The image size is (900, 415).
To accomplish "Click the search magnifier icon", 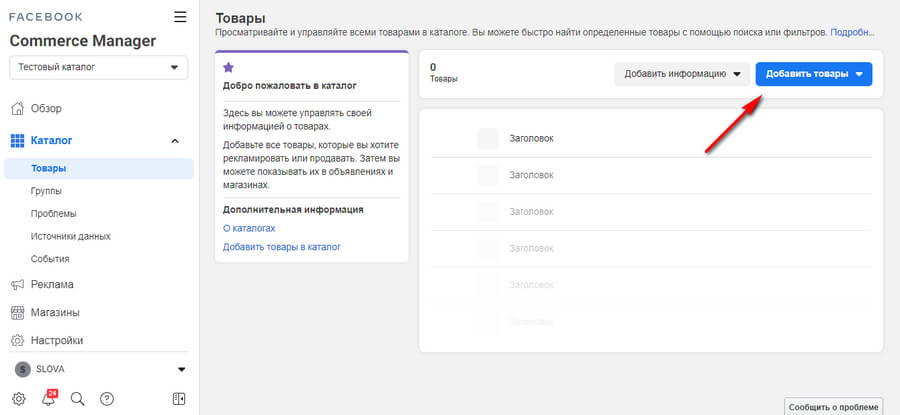I will click(78, 398).
